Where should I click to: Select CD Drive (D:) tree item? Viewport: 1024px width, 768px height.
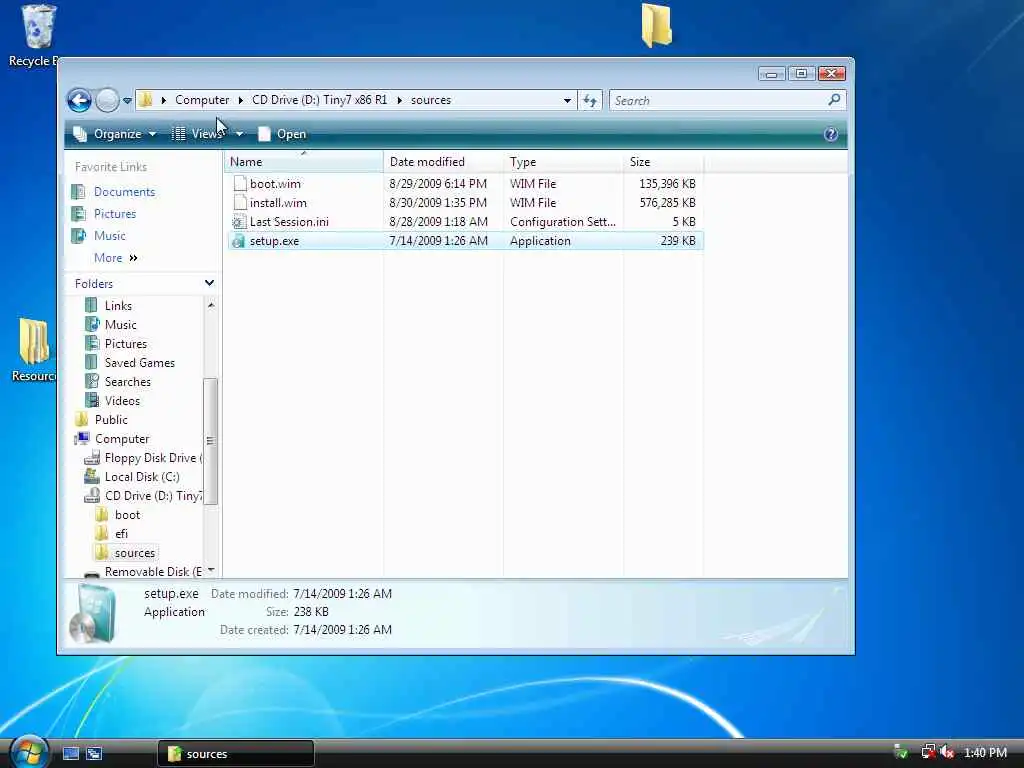point(153,496)
